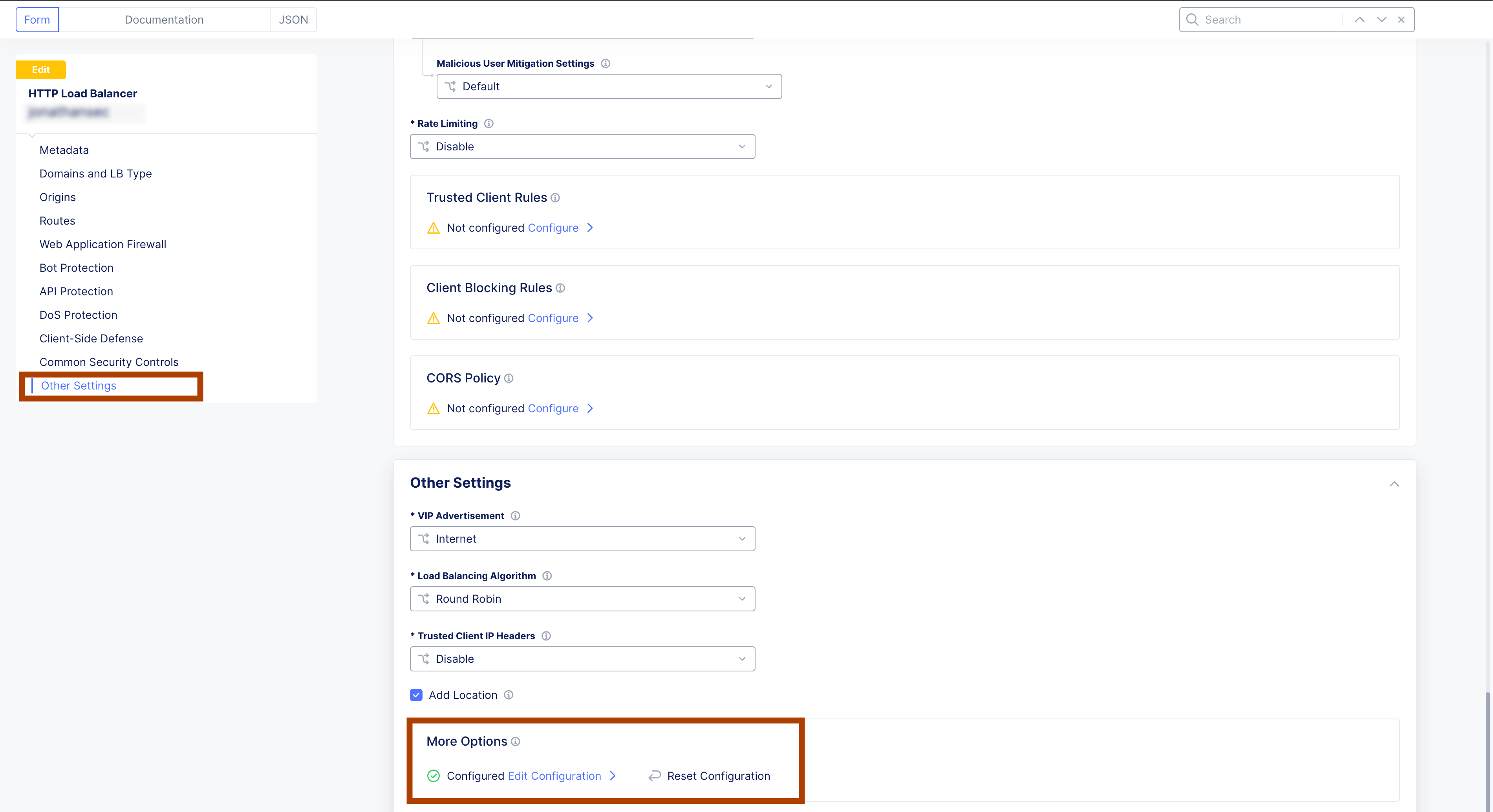Switch to the JSON tab
Image resolution: width=1493 pixels, height=812 pixels.
[293, 20]
